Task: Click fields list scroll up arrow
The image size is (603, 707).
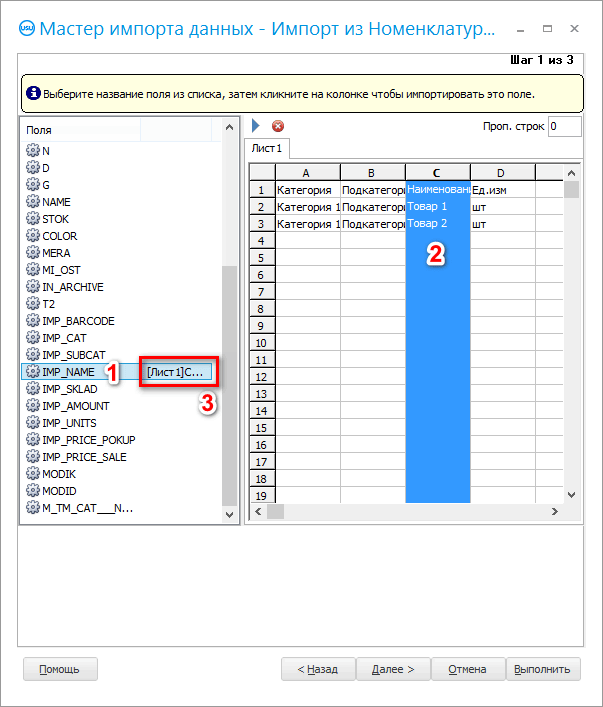Action: (x=229, y=128)
